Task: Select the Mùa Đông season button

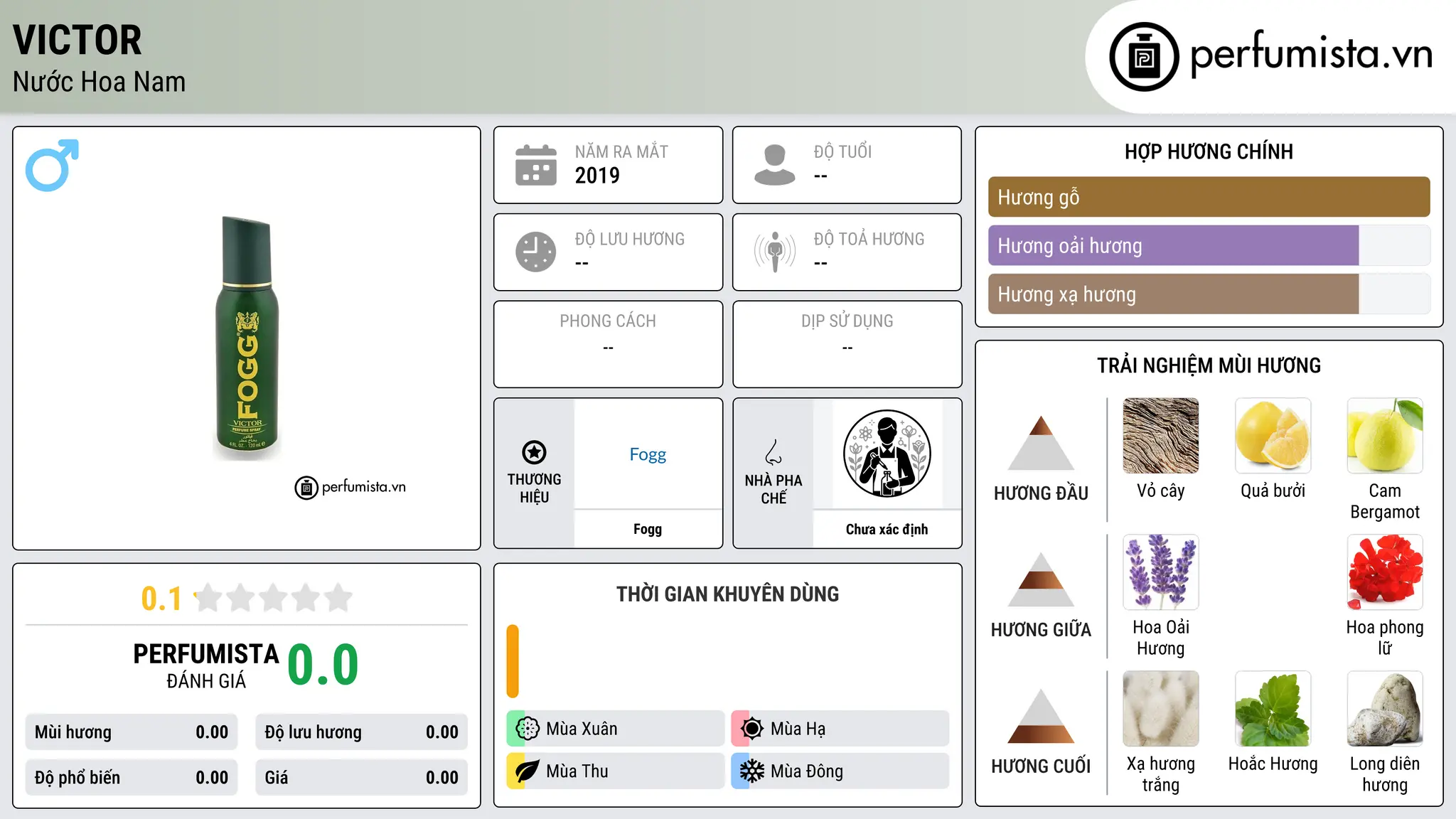Action: pos(840,771)
